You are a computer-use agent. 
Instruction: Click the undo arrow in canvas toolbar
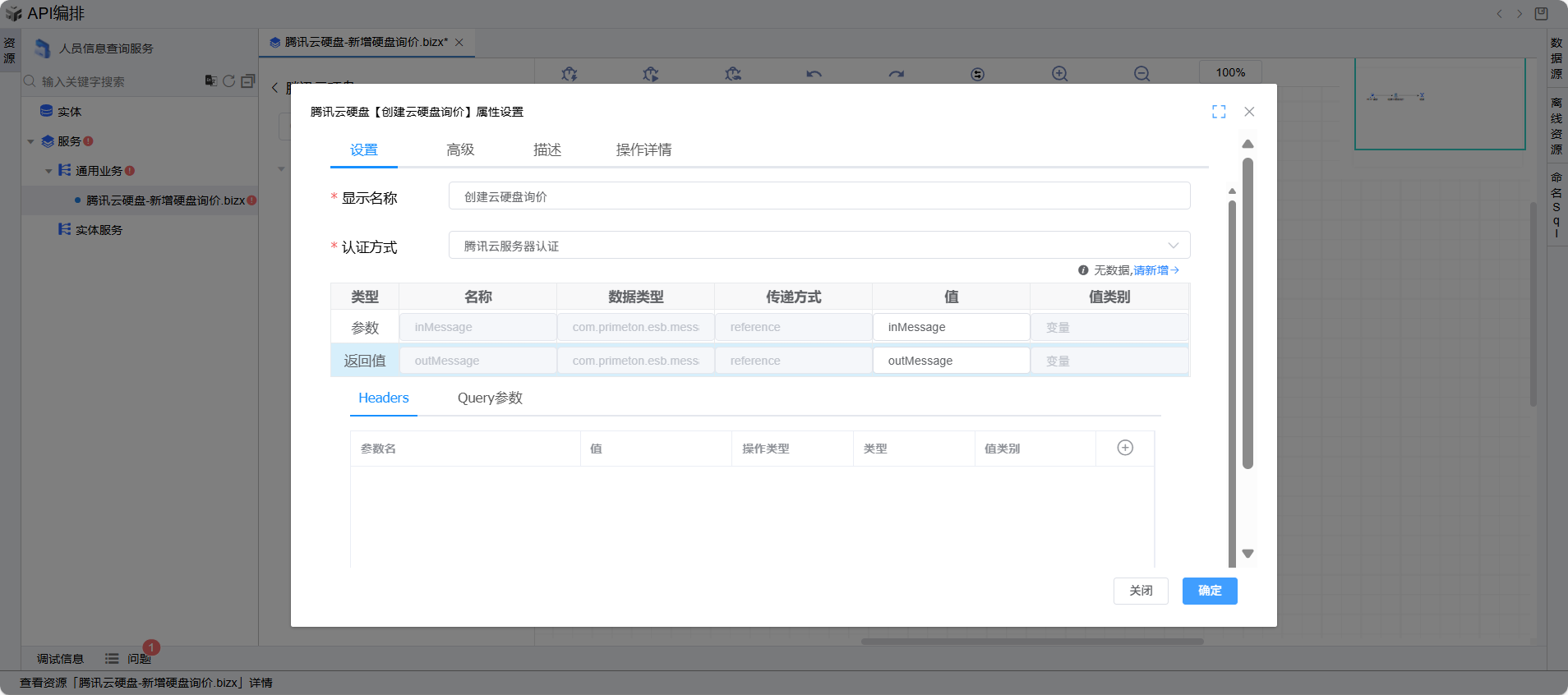point(814,74)
